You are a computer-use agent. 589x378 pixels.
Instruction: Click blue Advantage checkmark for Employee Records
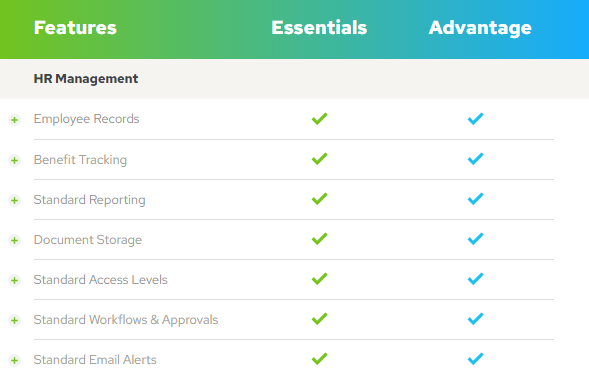click(x=476, y=119)
